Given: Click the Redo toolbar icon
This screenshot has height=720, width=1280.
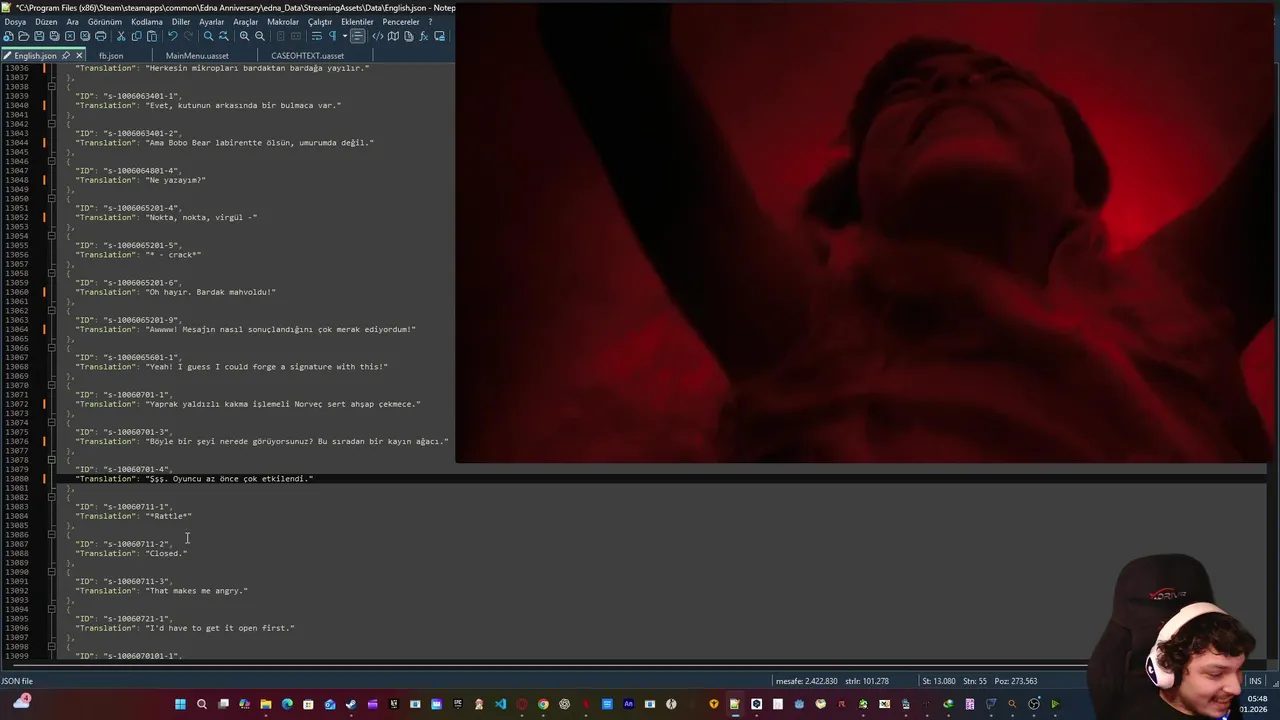Looking at the screenshot, I should pos(188,36).
